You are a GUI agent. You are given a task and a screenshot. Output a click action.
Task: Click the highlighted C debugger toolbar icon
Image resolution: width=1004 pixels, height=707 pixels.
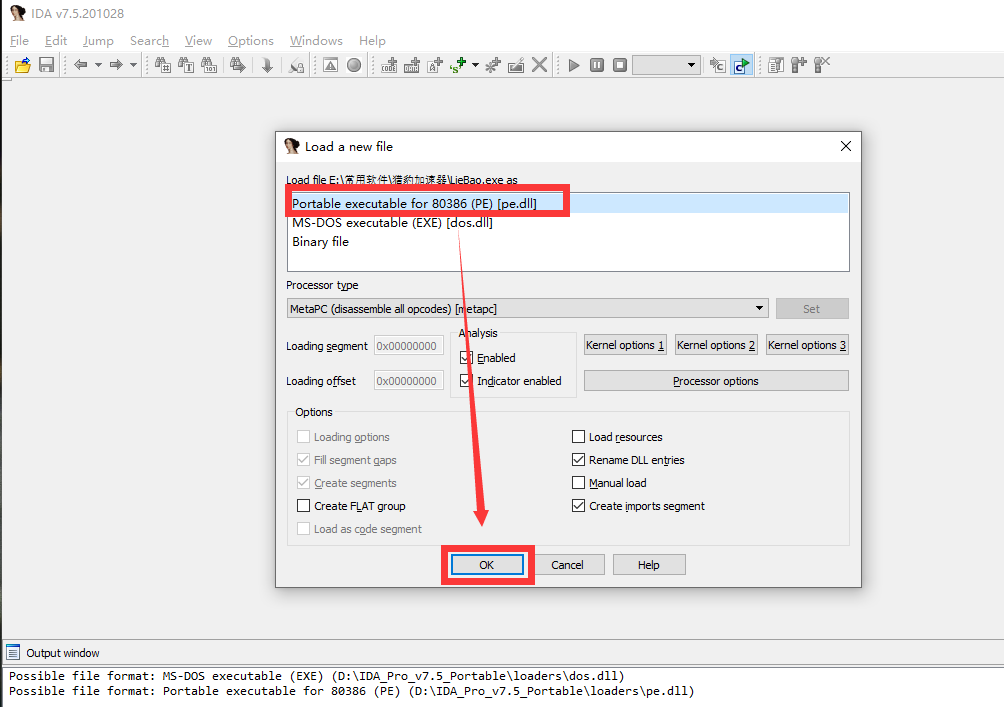pos(741,65)
